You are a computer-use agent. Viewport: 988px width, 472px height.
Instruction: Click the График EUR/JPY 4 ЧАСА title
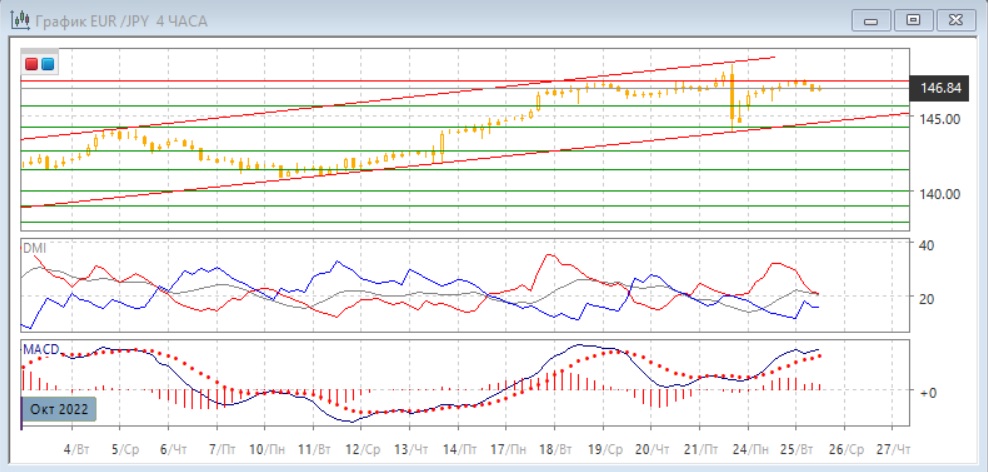click(x=122, y=21)
